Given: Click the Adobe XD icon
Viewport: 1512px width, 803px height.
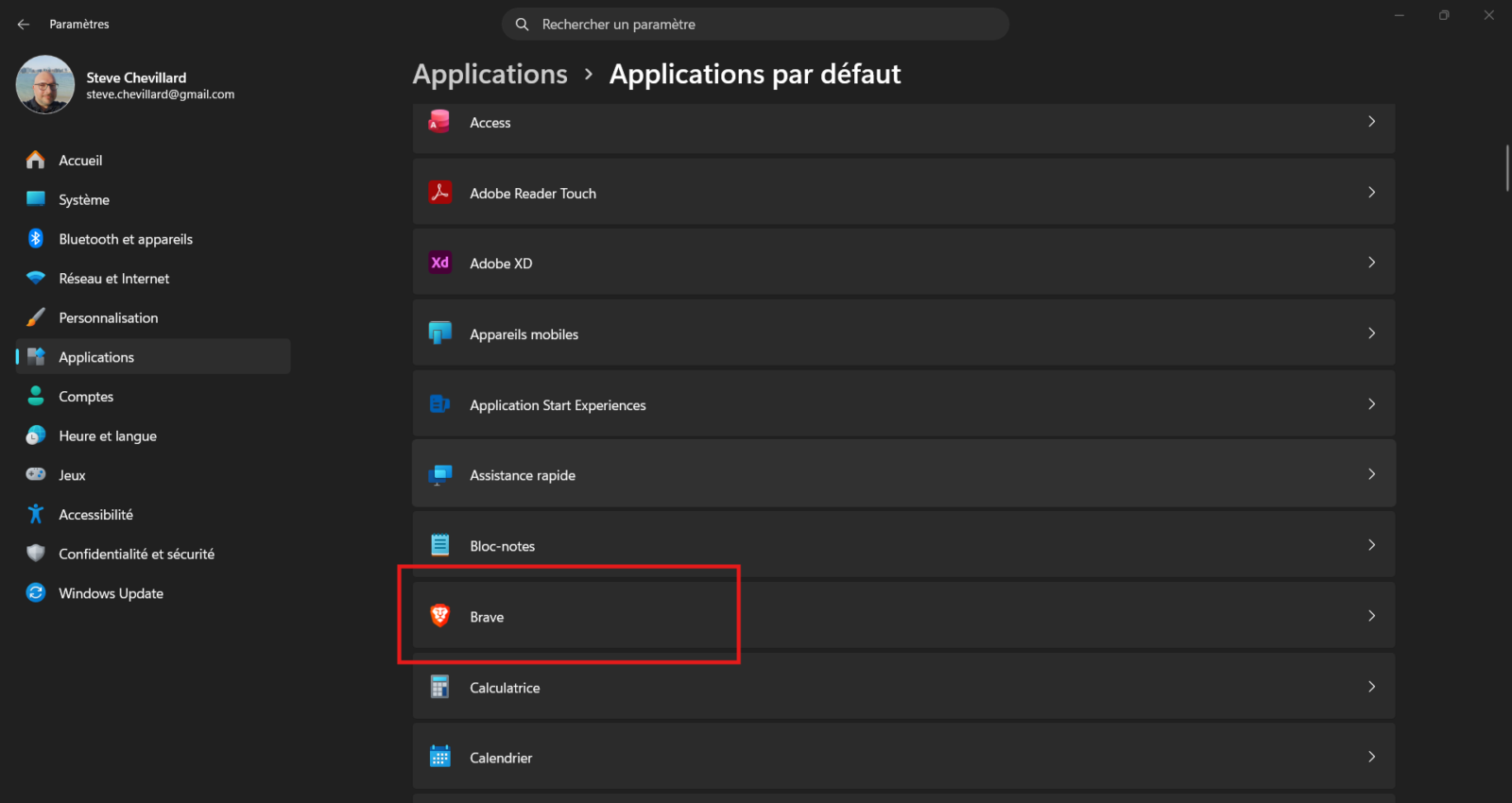Looking at the screenshot, I should point(439,263).
